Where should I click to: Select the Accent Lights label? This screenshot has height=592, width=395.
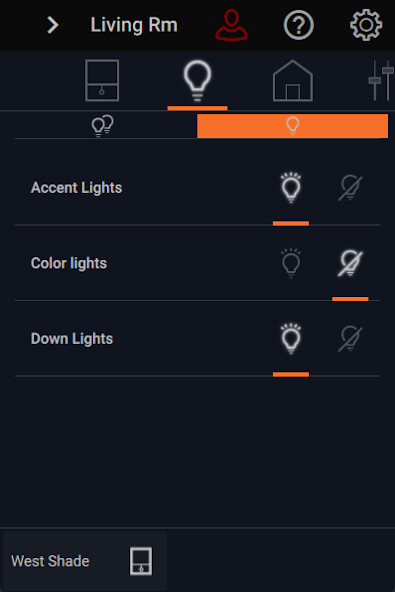pyautogui.click(x=76, y=188)
